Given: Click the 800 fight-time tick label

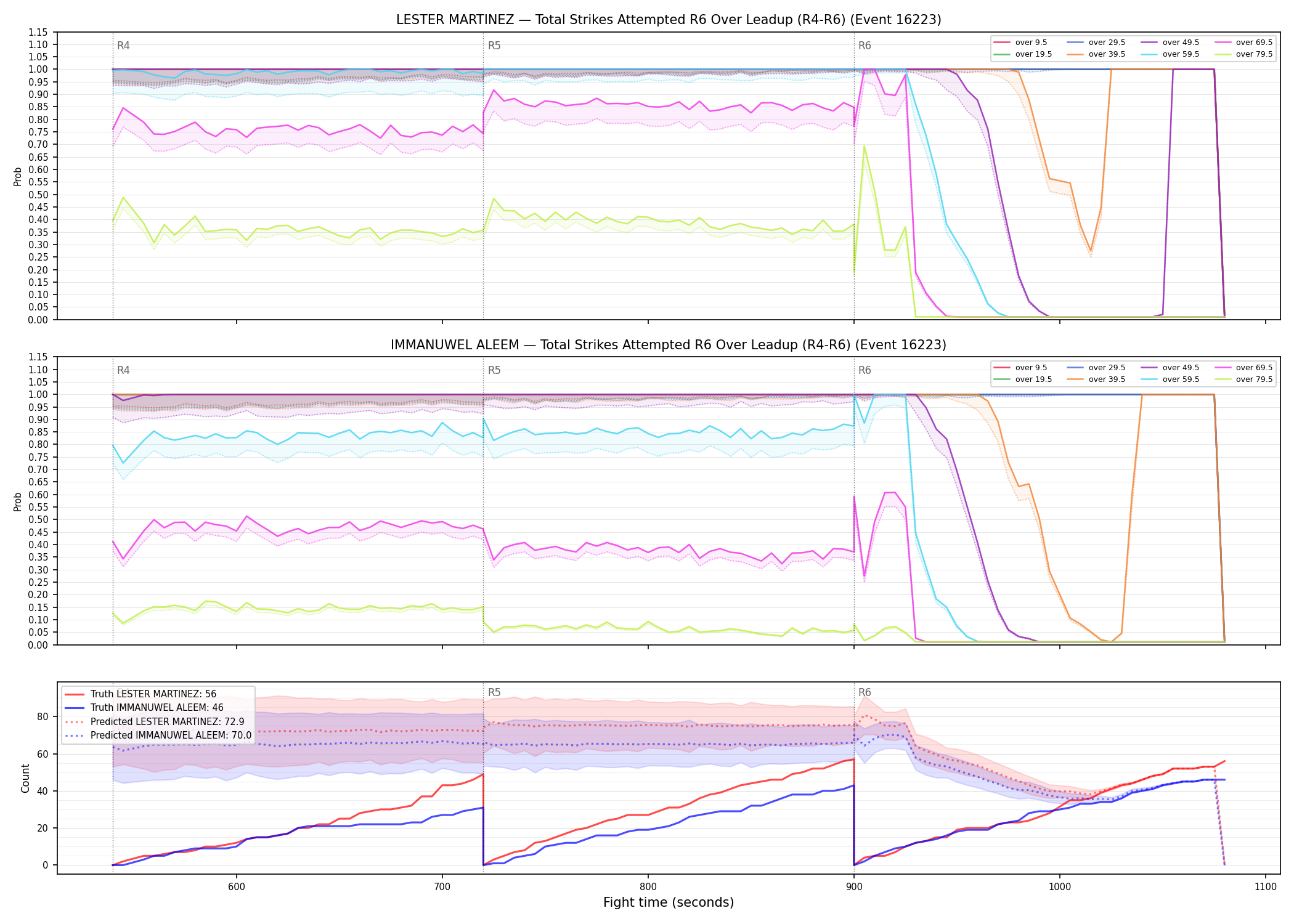Looking at the screenshot, I should click(648, 887).
